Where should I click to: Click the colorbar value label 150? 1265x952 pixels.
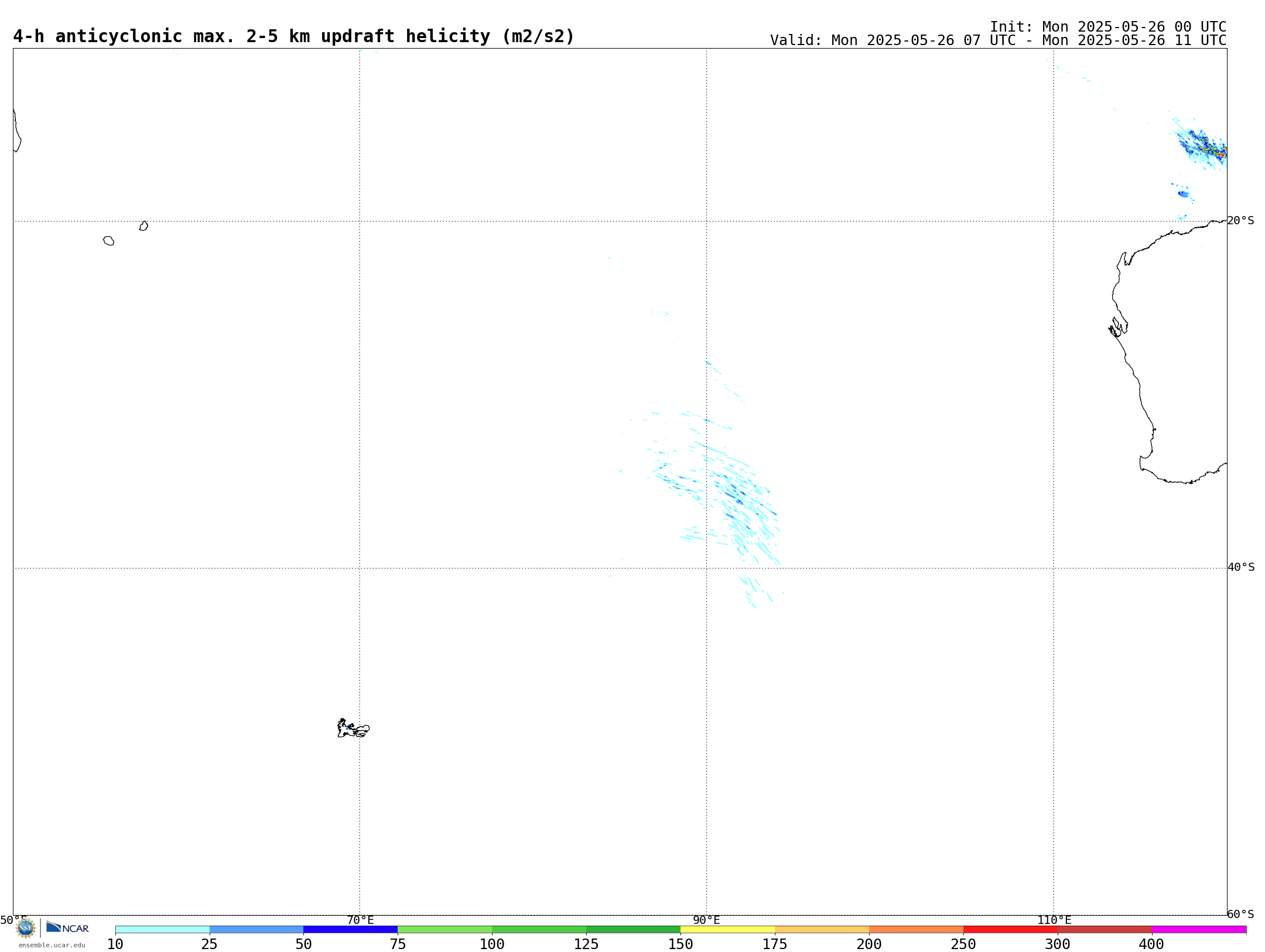(681, 944)
